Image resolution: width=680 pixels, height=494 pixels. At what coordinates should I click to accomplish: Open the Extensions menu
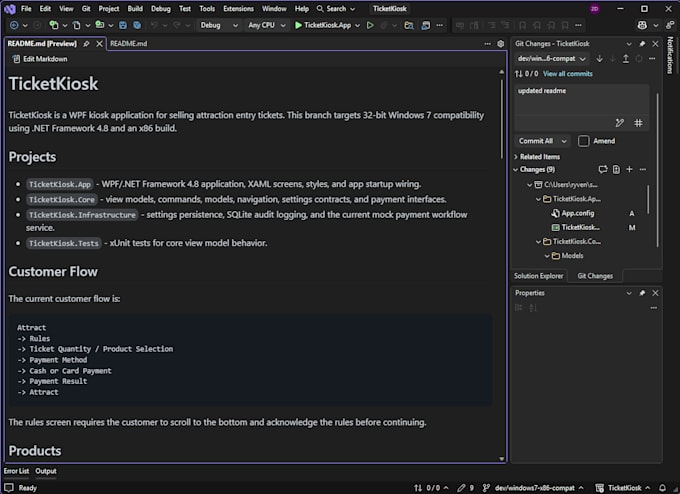pos(239,9)
